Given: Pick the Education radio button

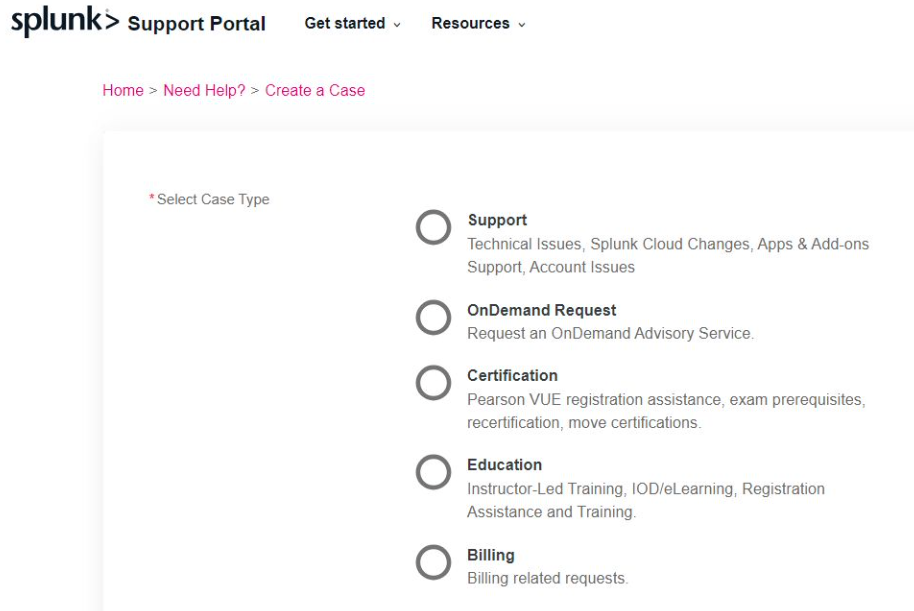Looking at the screenshot, I should (x=433, y=473).
